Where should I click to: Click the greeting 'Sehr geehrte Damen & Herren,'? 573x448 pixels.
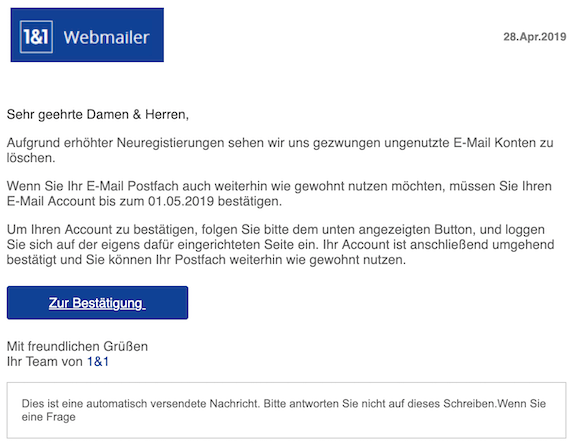(98, 114)
